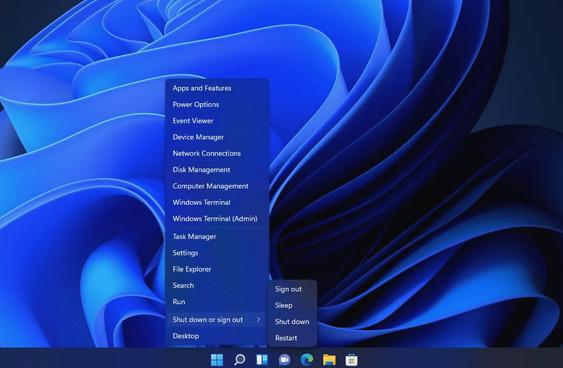Open Microsoft Edge from taskbar

coord(307,359)
